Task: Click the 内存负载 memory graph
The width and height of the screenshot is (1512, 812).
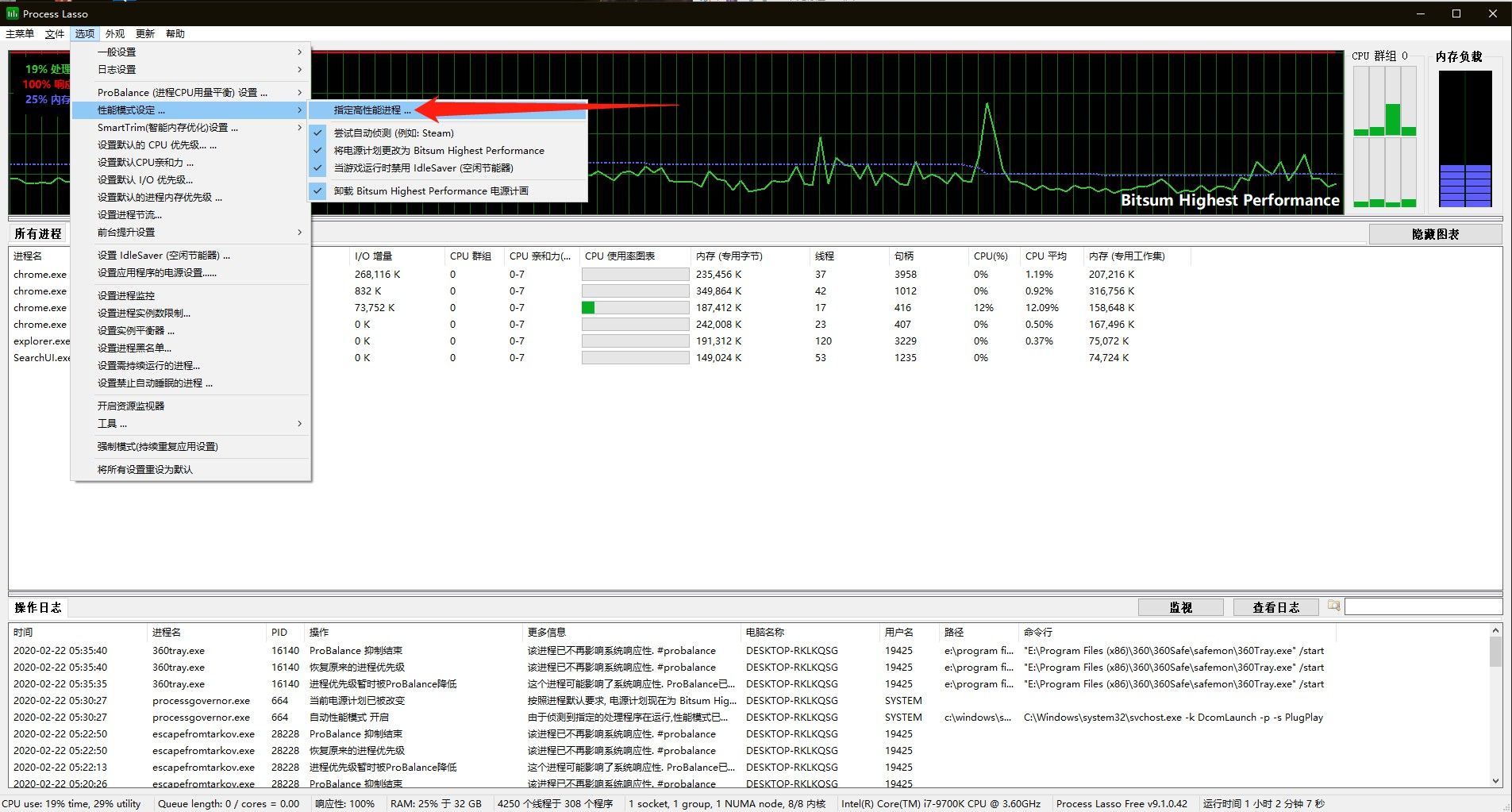Action: 1465,139
